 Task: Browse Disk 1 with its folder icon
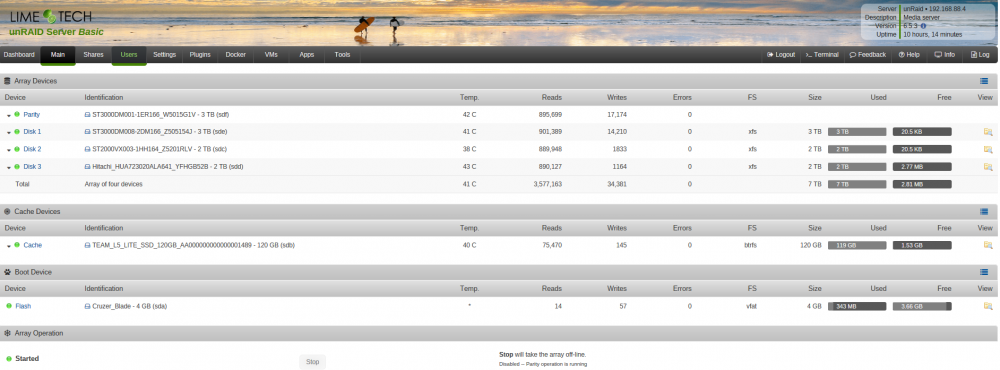click(988, 132)
